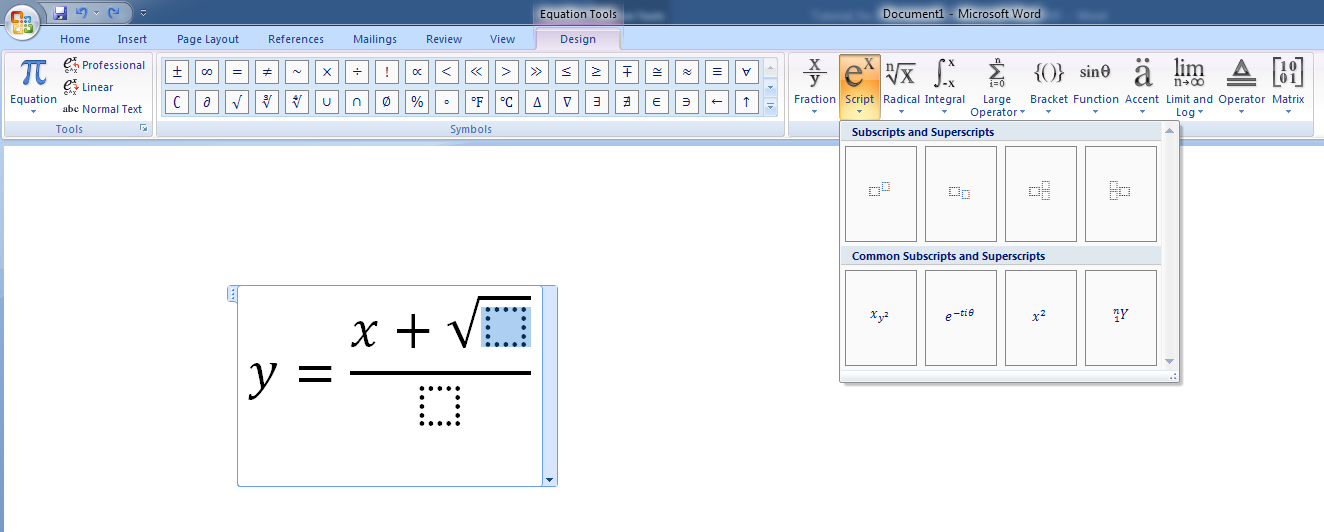Insert the increment (Δ) symbol
The height and width of the screenshot is (532, 1324).
[537, 102]
